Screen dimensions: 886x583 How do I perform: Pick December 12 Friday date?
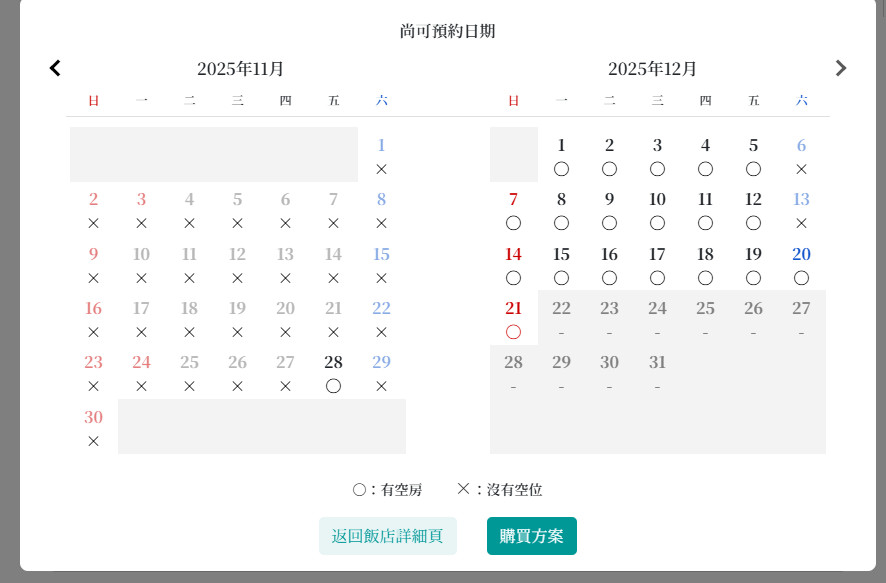pos(753,199)
